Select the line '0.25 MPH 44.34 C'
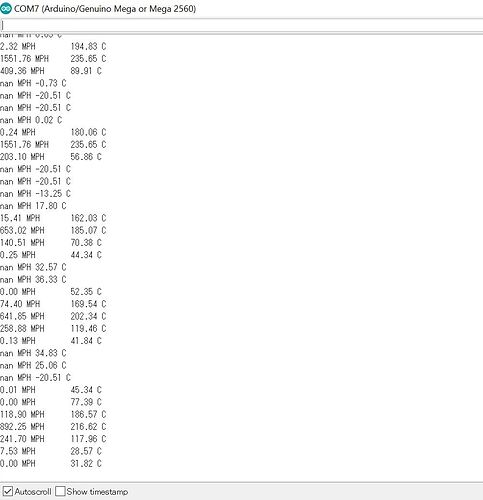This screenshot has height=500, width=483. click(51, 255)
